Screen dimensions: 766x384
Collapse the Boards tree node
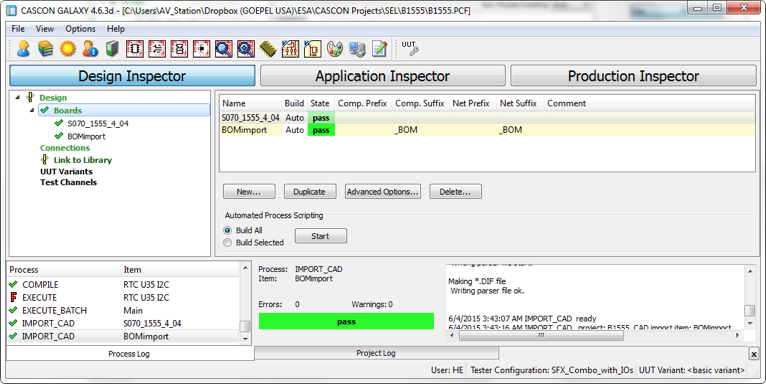[x=32, y=110]
